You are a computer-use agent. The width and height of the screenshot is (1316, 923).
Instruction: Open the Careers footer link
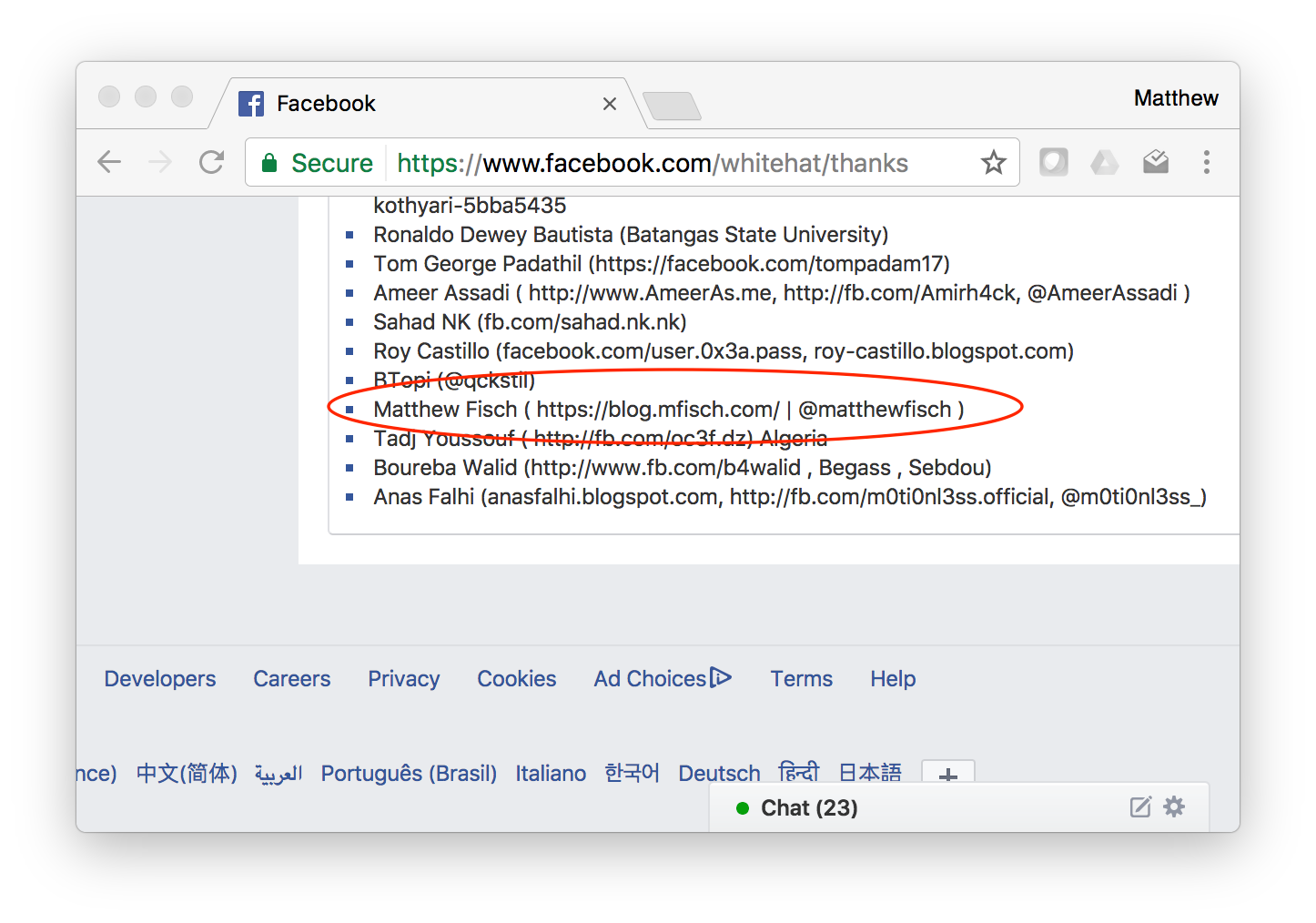pos(292,679)
